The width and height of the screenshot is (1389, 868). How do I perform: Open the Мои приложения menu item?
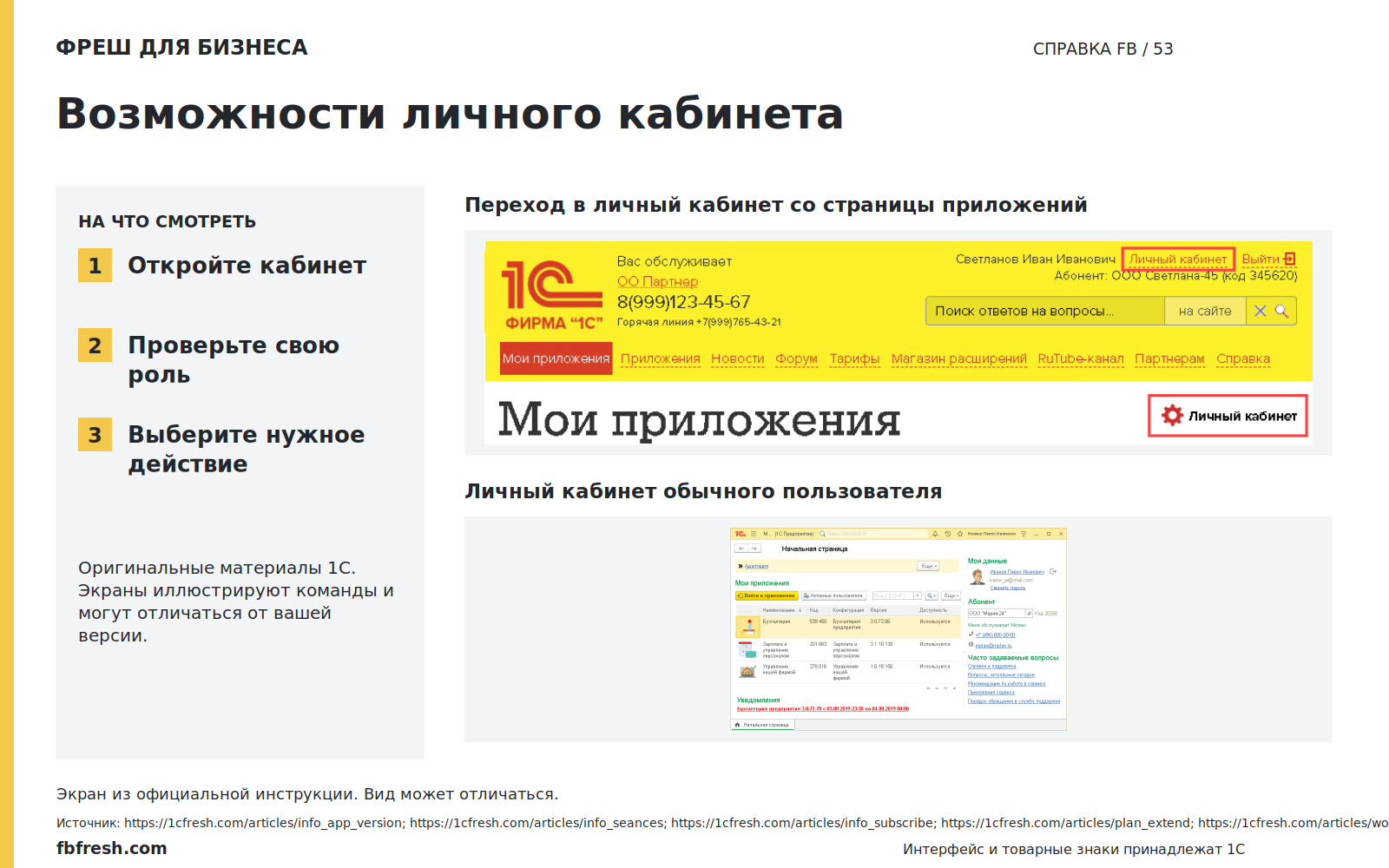point(556,358)
